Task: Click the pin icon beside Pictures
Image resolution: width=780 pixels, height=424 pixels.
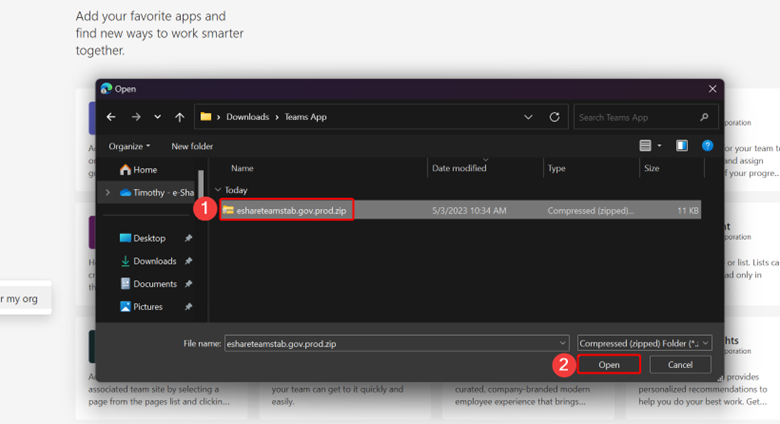Action: [188, 307]
